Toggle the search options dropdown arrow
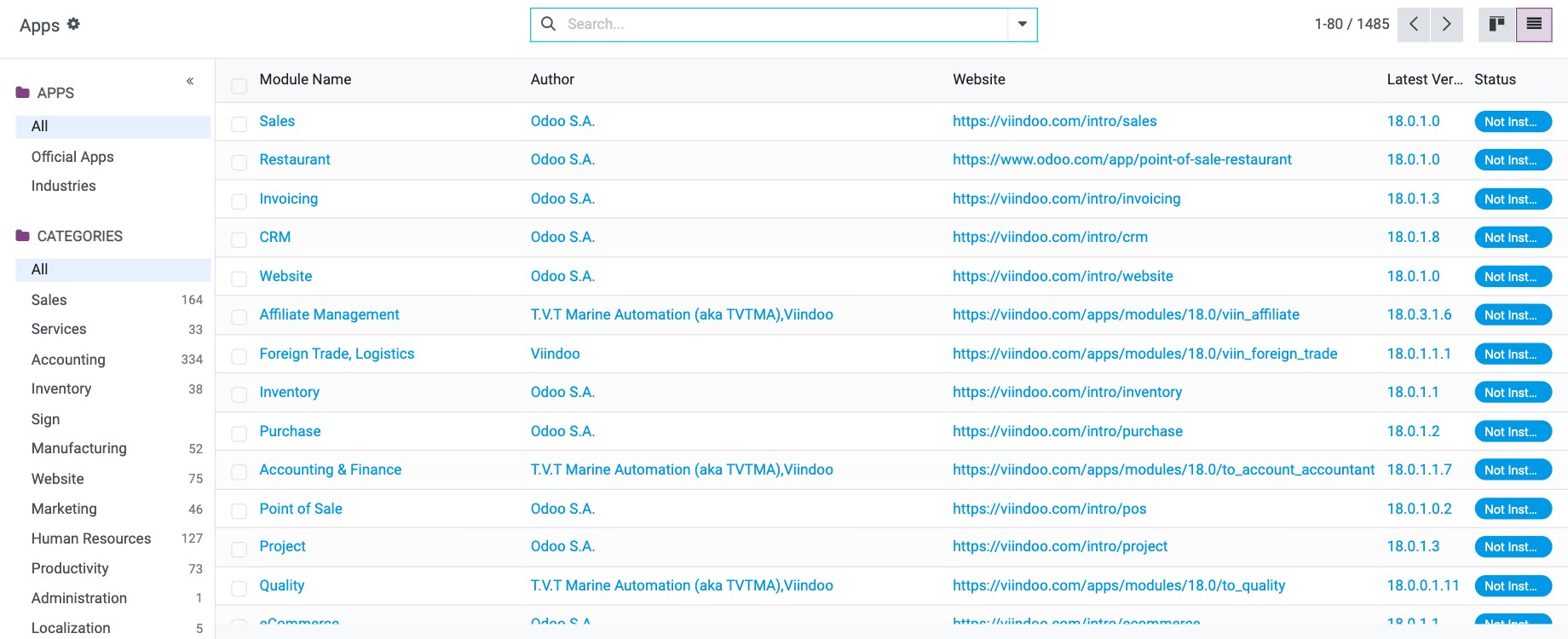Screen dimensions: 1568x639 pyautogui.click(x=1022, y=24)
